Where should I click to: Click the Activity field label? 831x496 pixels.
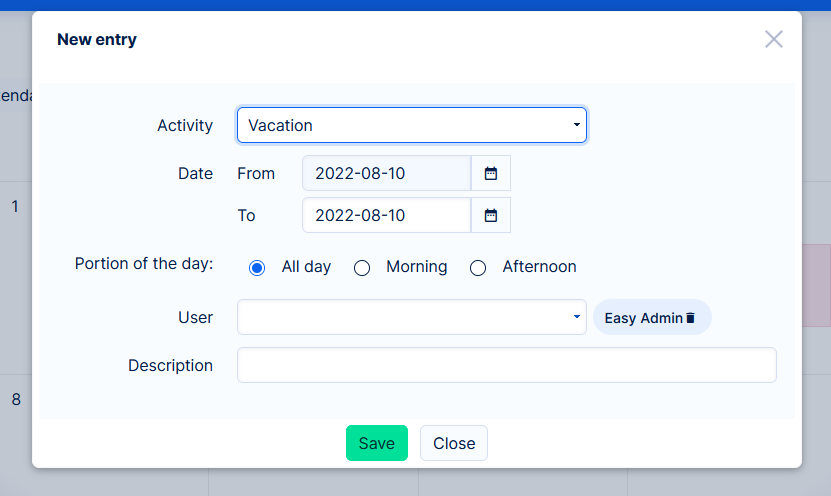coord(185,125)
